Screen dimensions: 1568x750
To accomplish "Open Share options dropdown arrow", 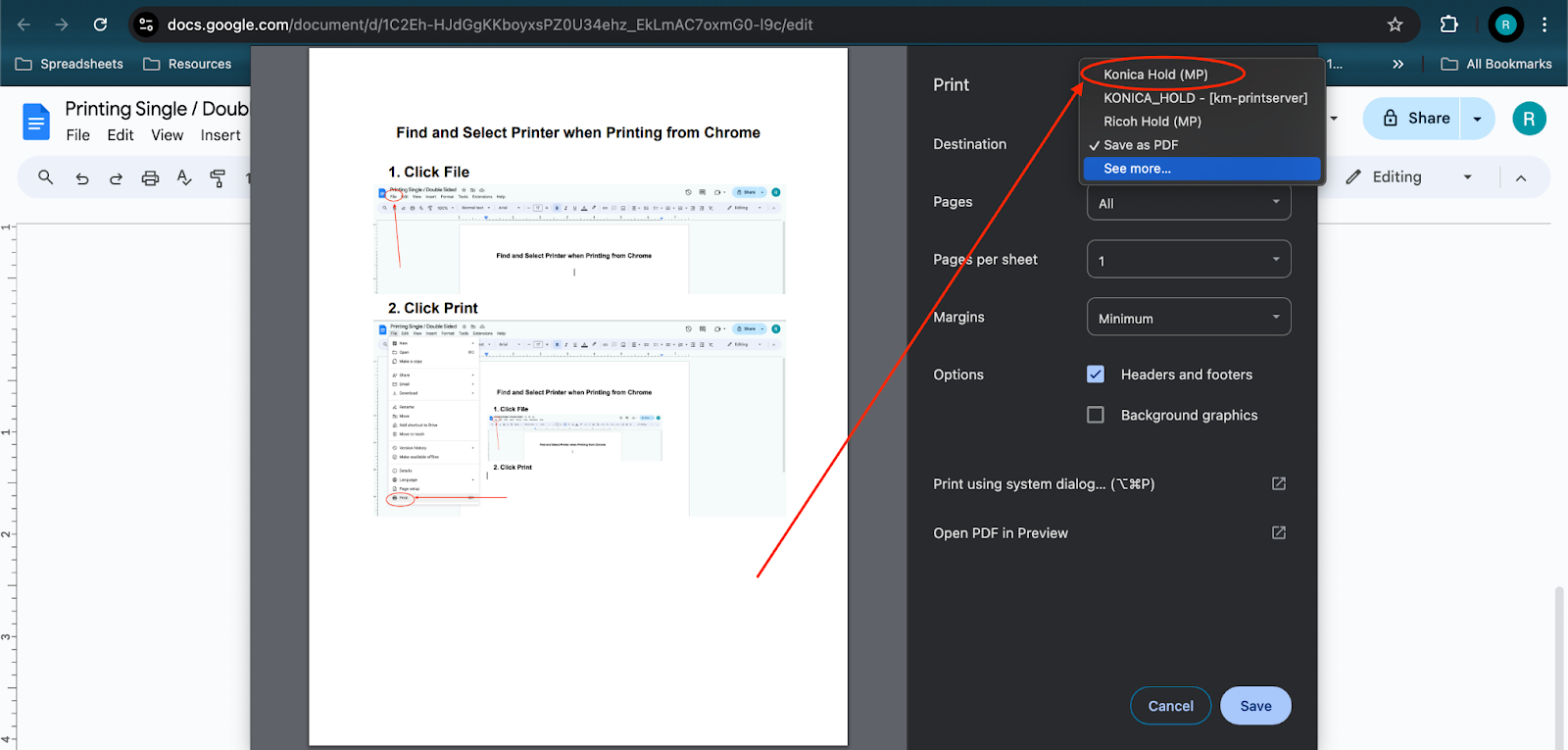I will coord(1477,119).
